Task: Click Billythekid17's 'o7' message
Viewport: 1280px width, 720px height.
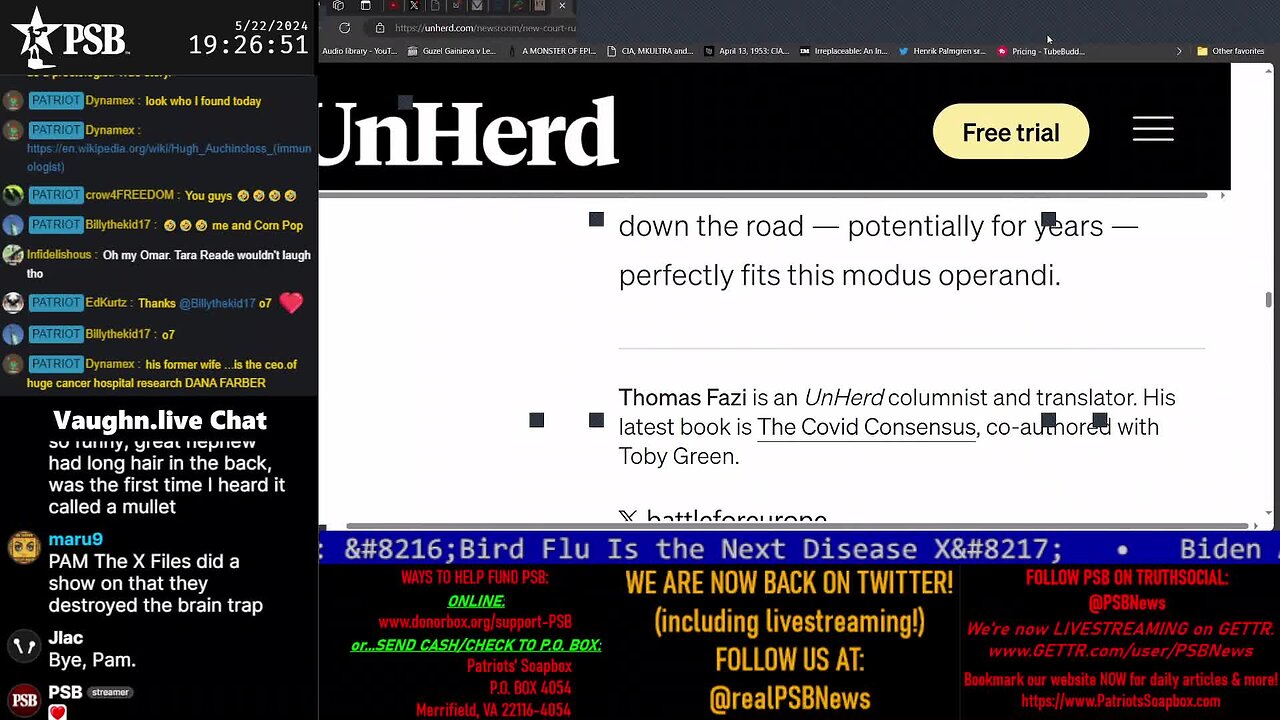Action: pos(168,334)
